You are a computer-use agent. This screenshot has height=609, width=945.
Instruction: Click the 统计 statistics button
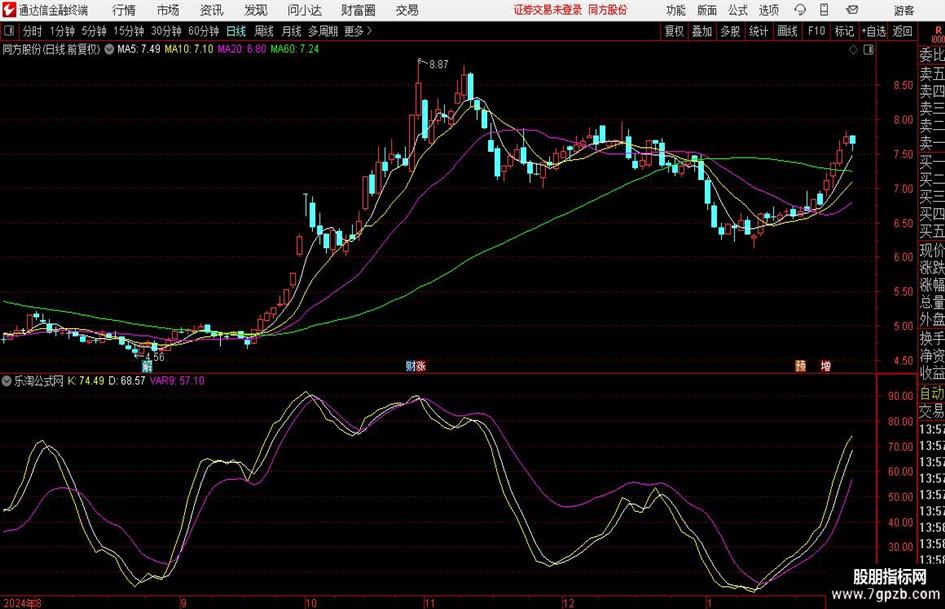click(758, 31)
